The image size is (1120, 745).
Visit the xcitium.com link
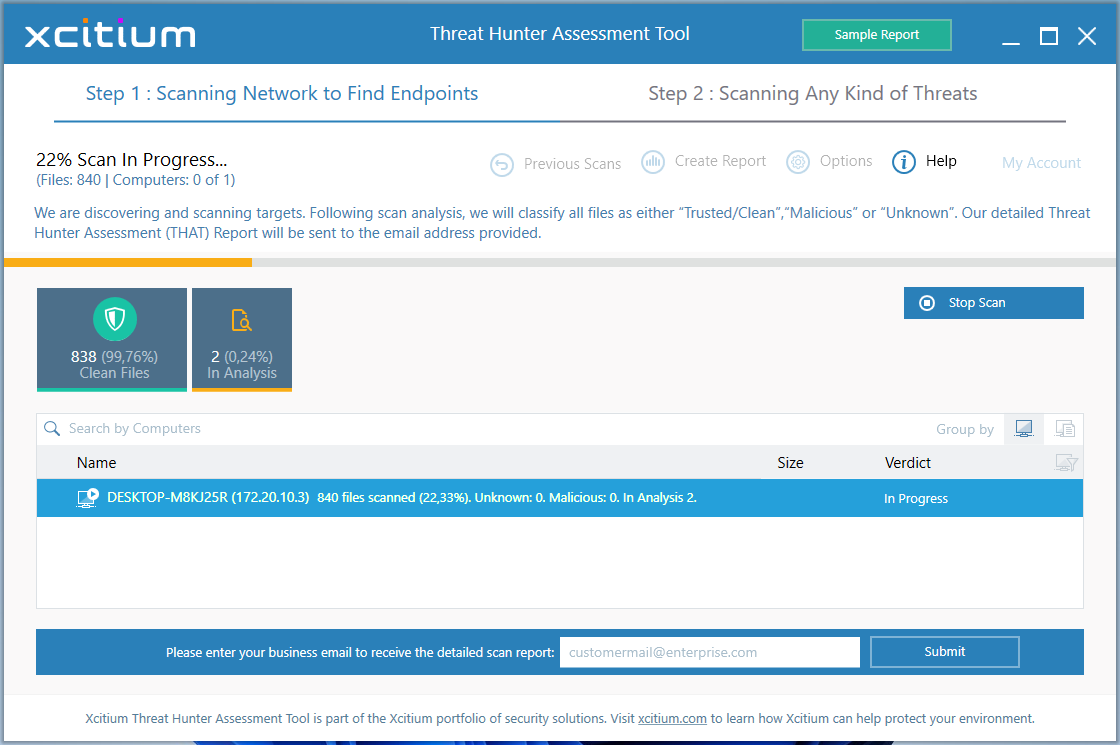[x=672, y=719]
